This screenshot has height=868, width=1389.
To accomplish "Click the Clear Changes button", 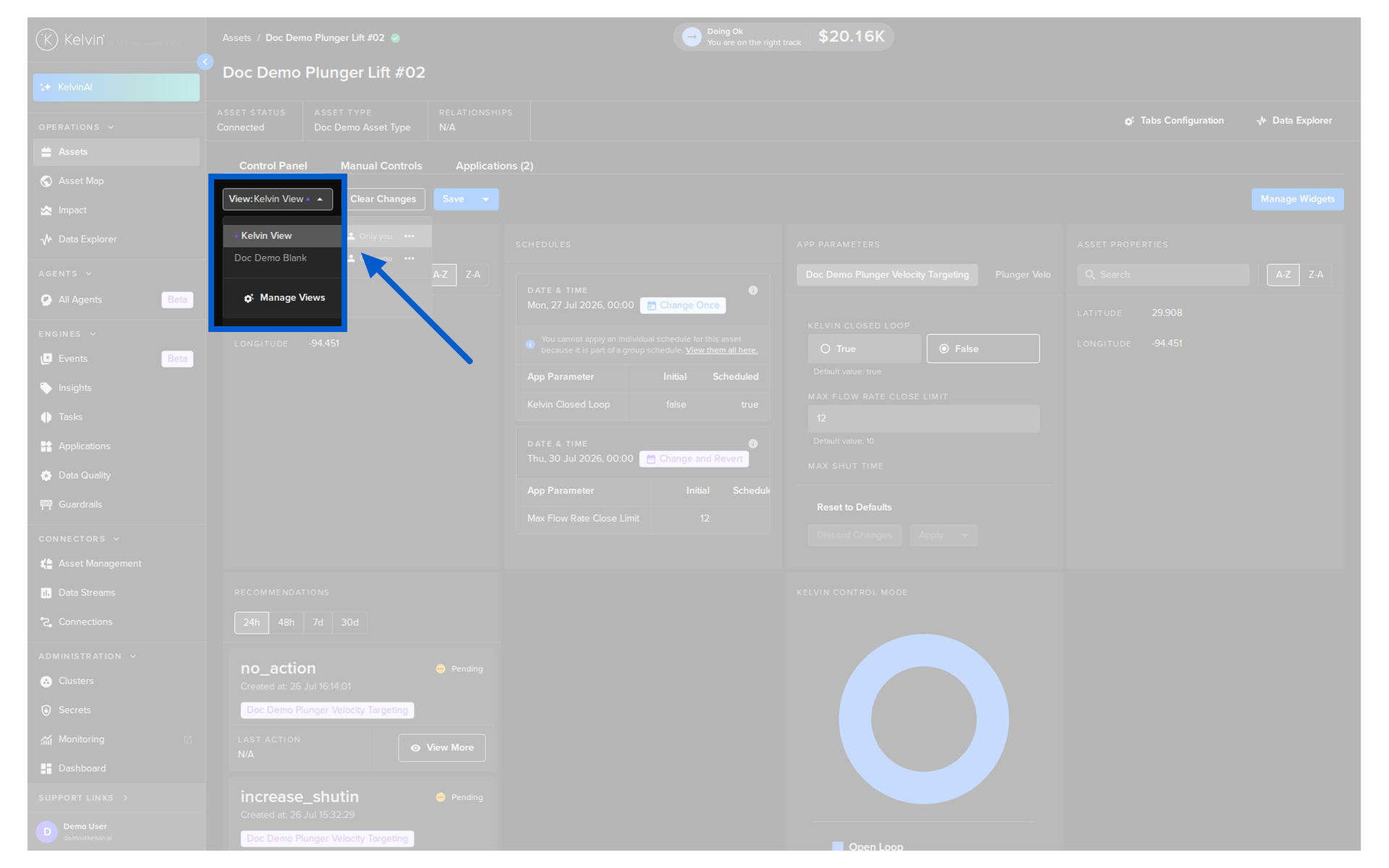I will [383, 199].
